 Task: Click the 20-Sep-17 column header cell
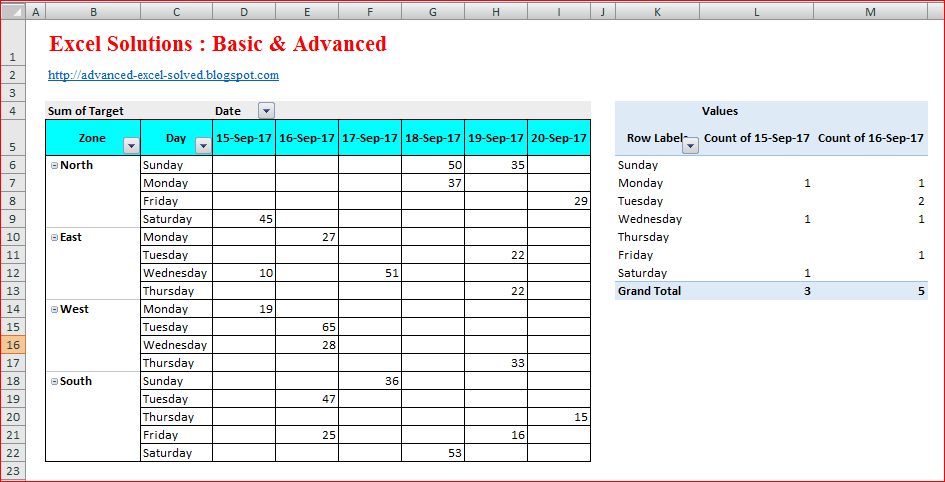click(x=559, y=137)
